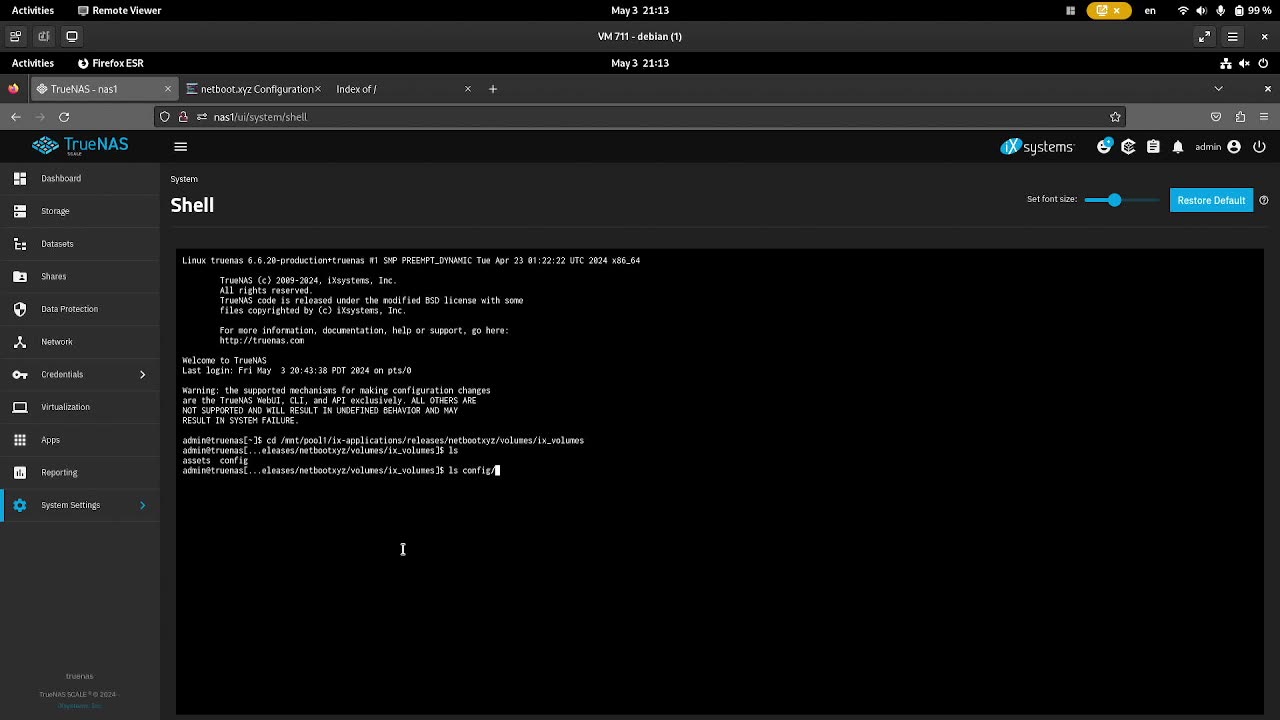The width and height of the screenshot is (1280, 720).
Task: Click the Firefox View icon left of the tabs
Action: coord(13,89)
